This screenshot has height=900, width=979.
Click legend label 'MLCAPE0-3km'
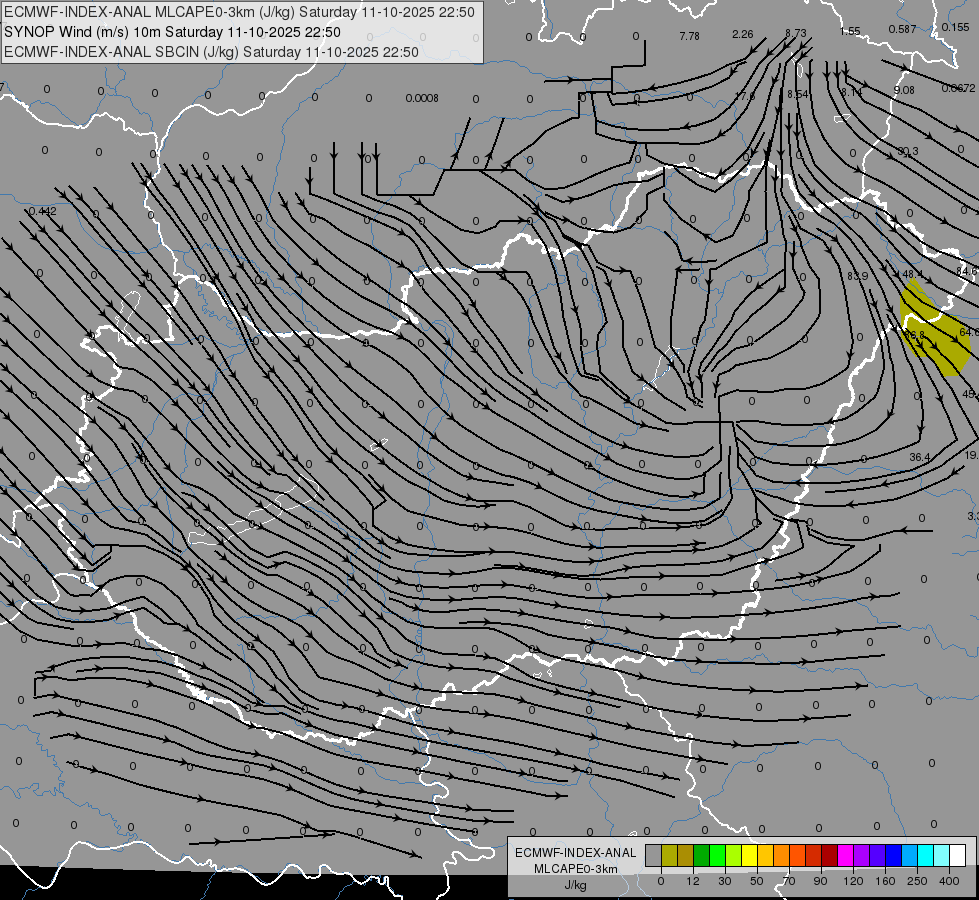coord(575,869)
